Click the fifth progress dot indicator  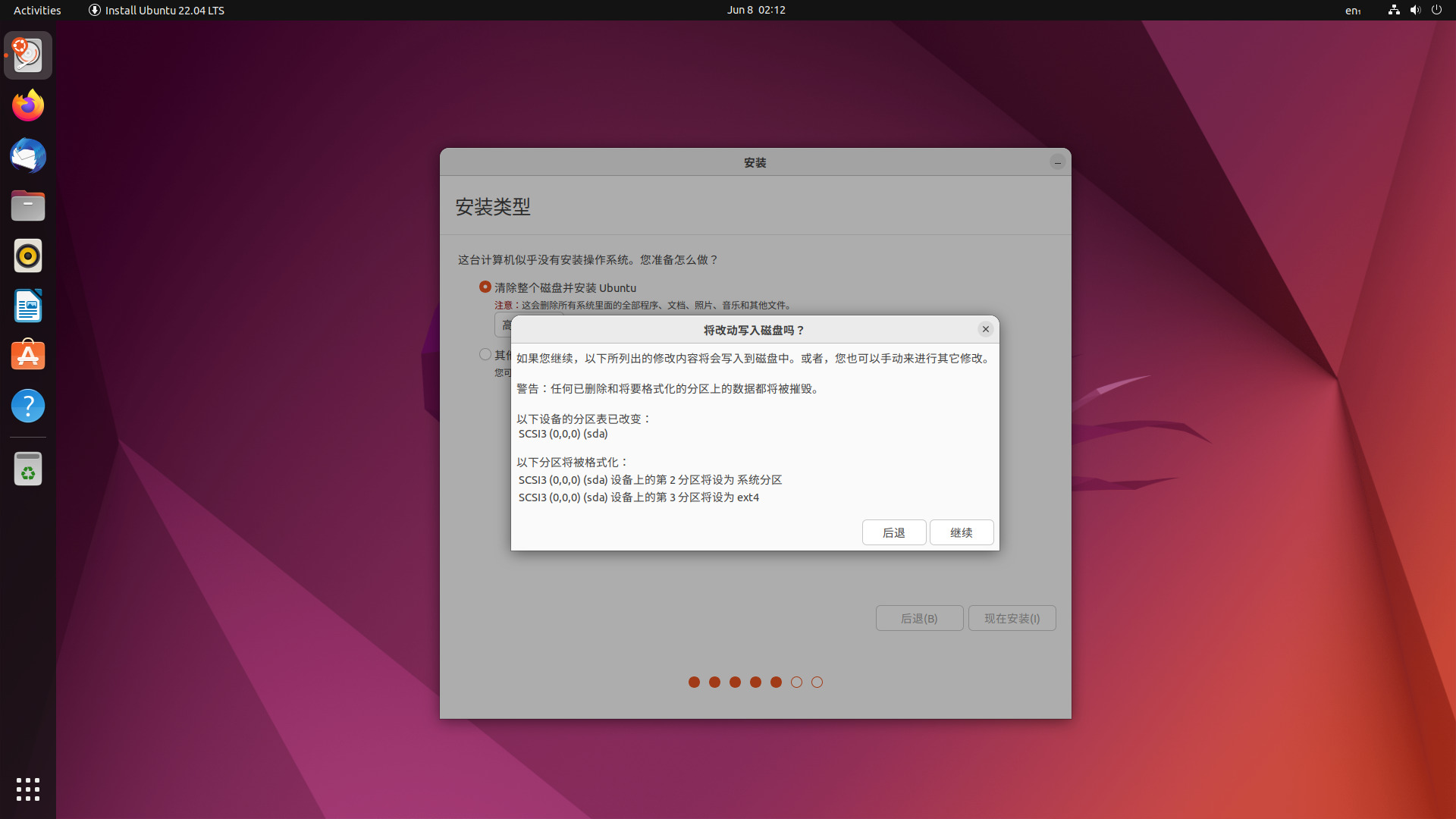point(775,682)
